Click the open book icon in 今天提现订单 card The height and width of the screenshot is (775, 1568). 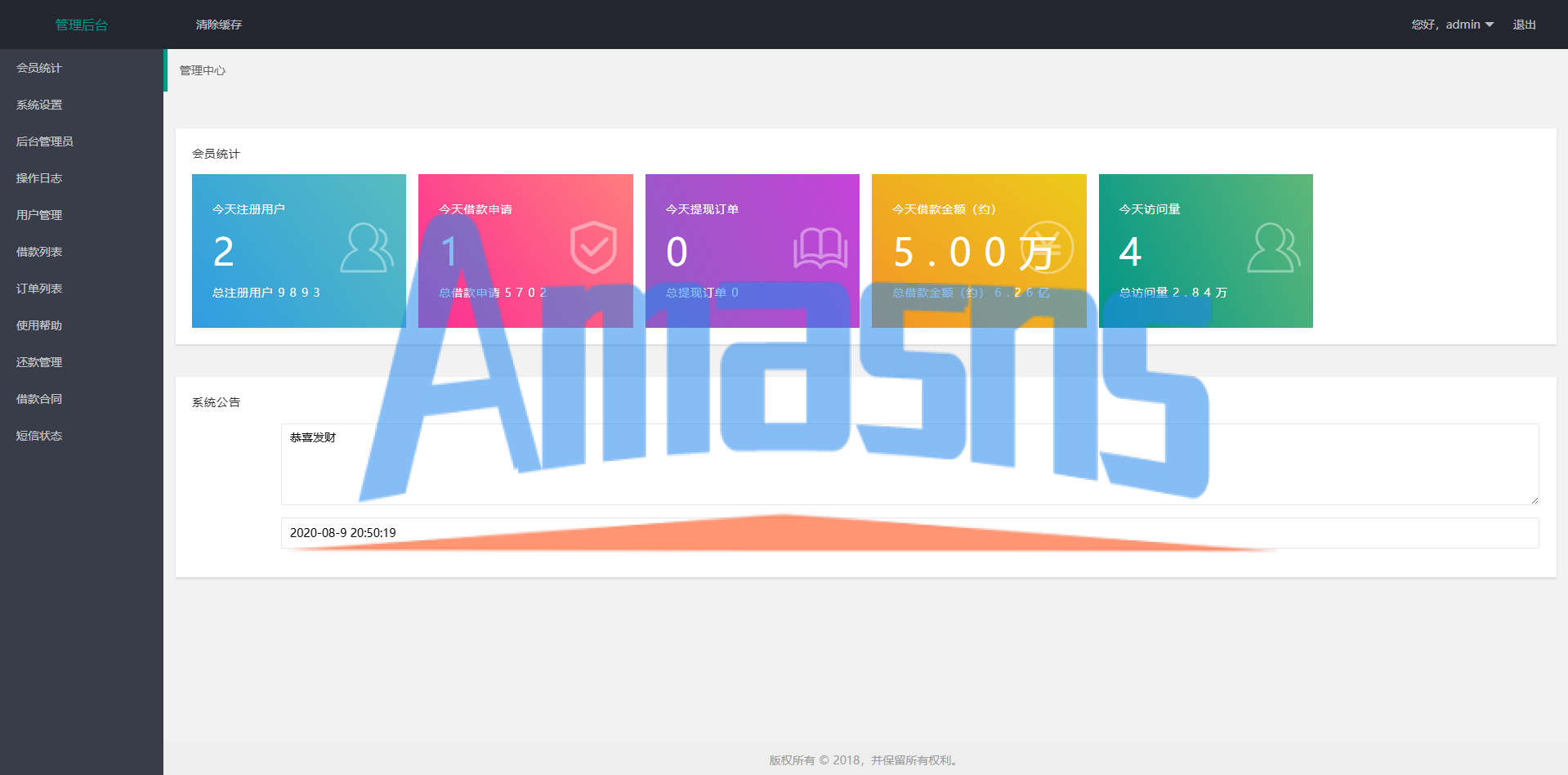(x=820, y=248)
